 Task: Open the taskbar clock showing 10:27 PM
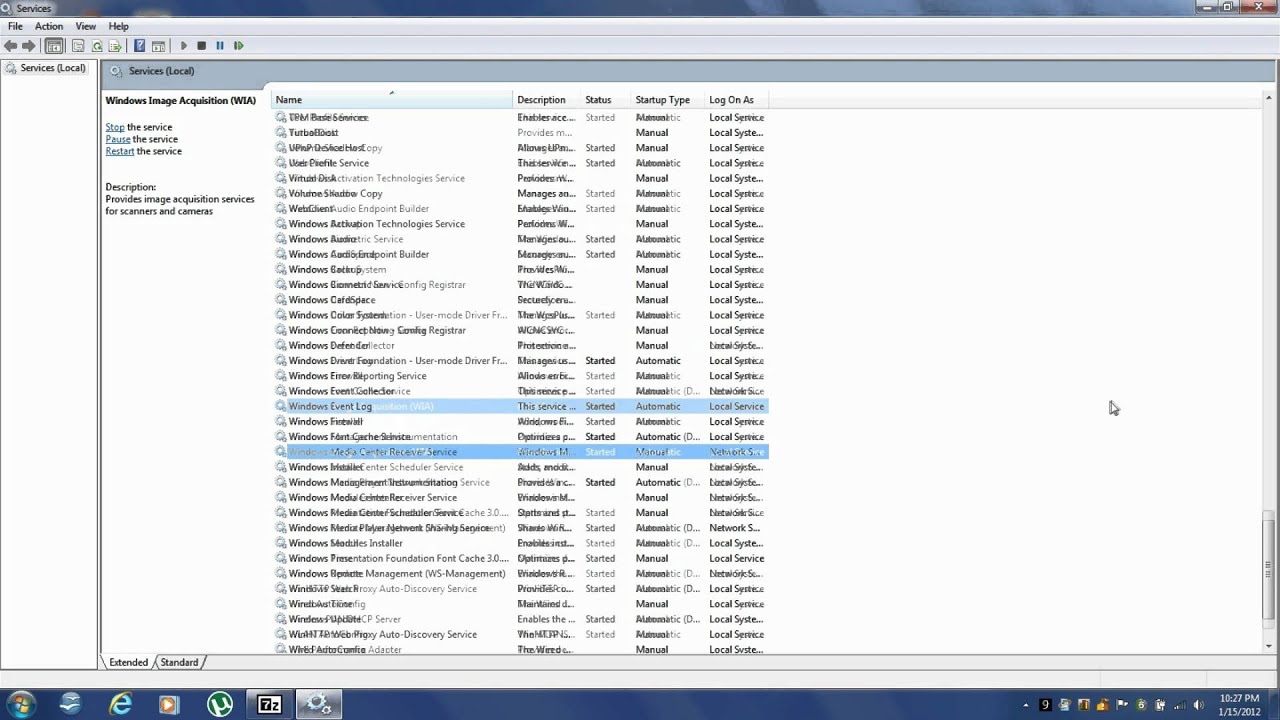pos(1239,704)
